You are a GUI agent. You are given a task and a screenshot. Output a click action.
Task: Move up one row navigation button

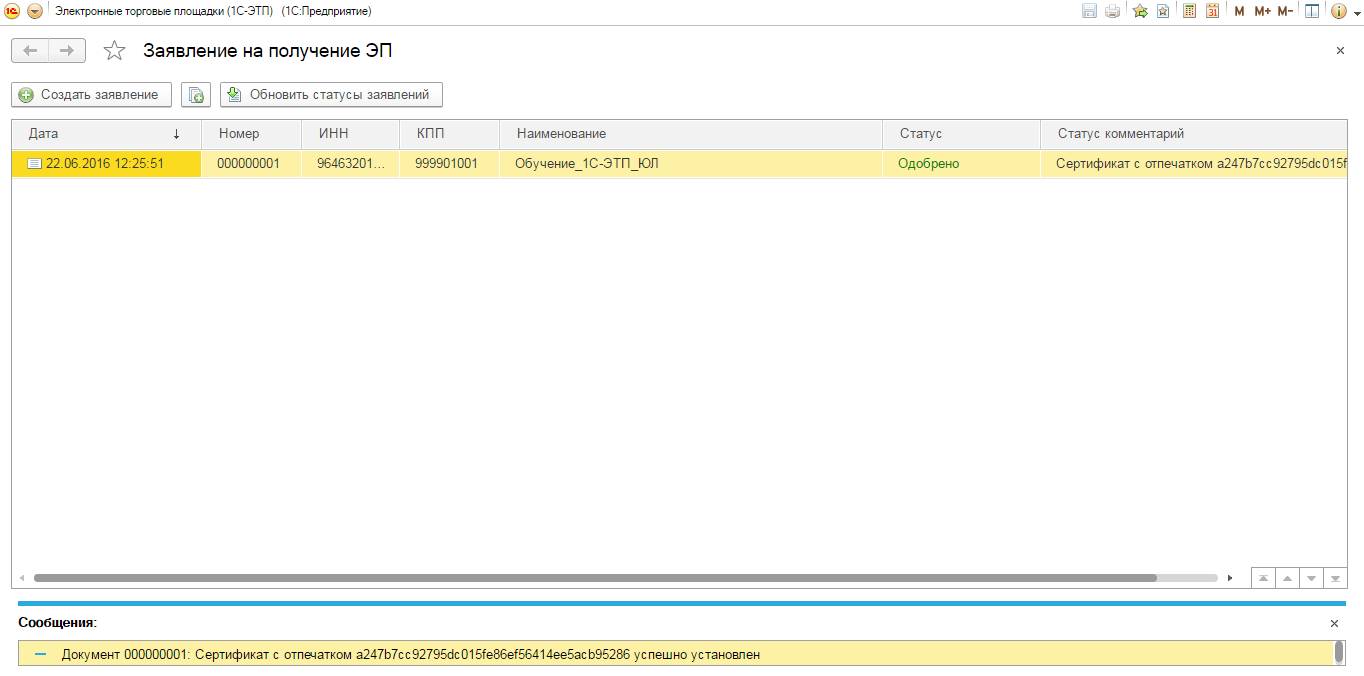[1288, 578]
